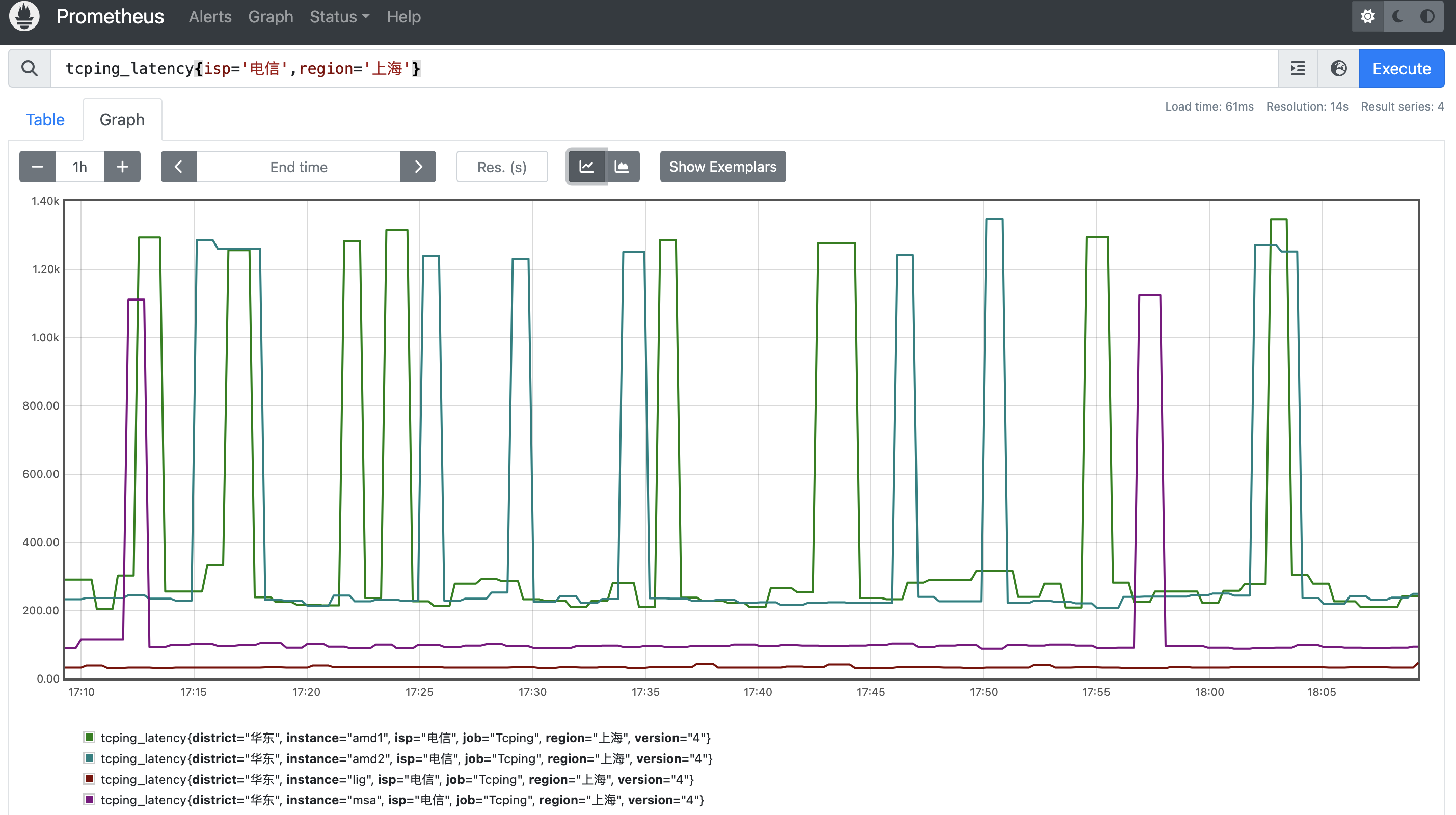This screenshot has height=815, width=1456.
Task: Click the search magnifier icon
Action: [x=30, y=68]
